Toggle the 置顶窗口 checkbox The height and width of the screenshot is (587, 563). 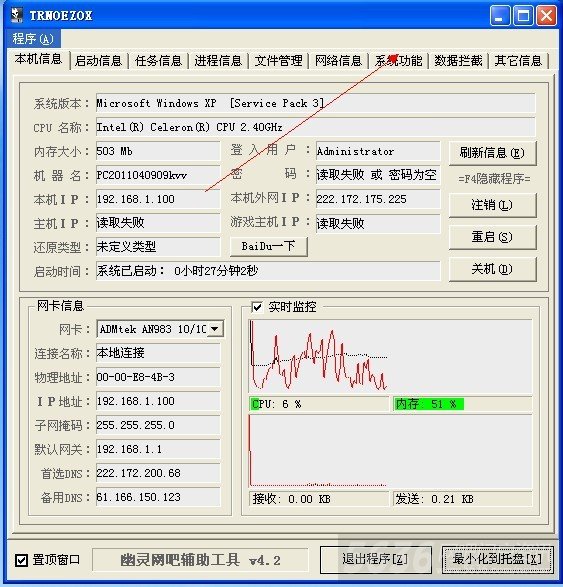click(21, 560)
